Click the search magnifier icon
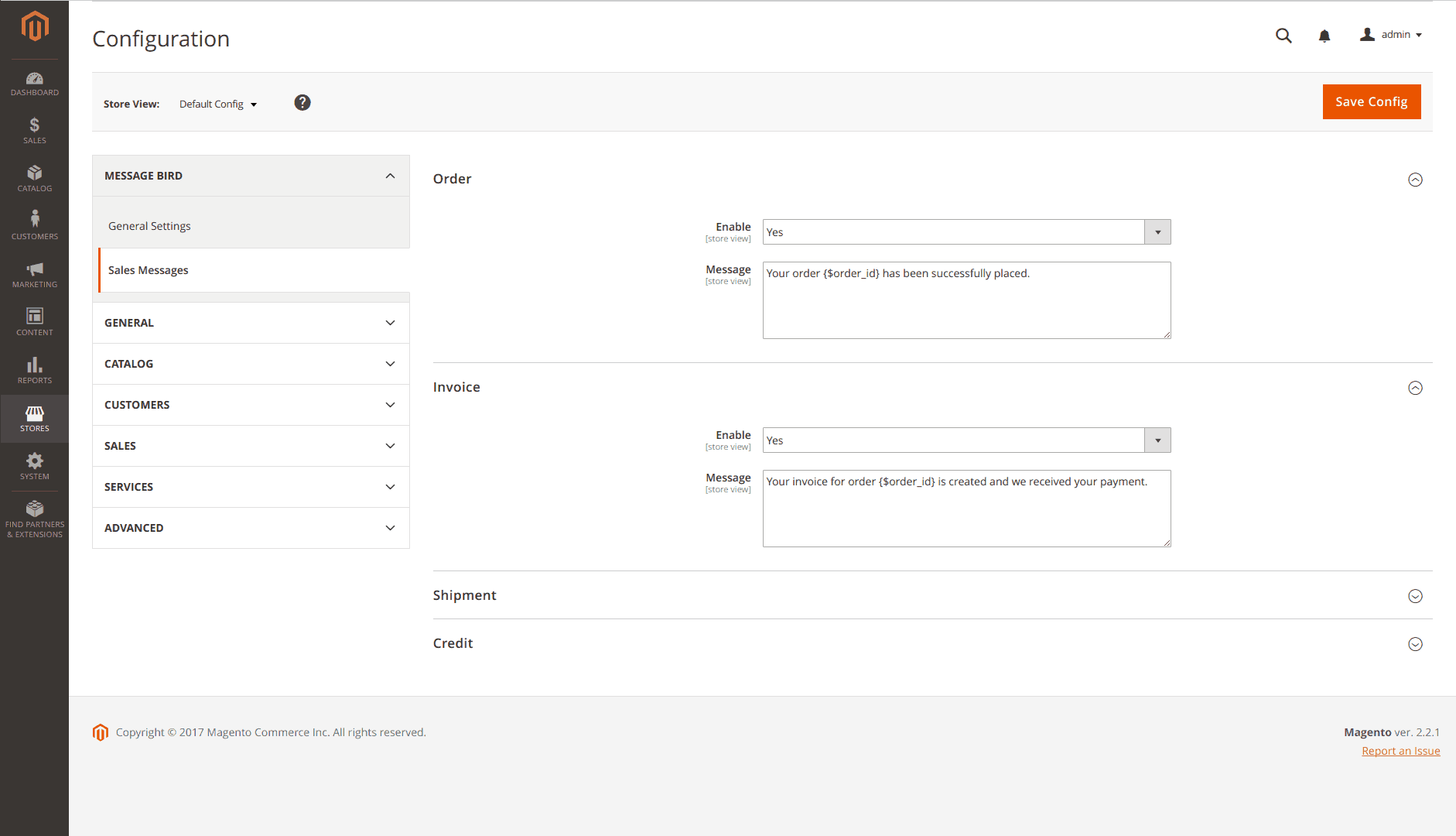The width and height of the screenshot is (1456, 836). (x=1283, y=36)
